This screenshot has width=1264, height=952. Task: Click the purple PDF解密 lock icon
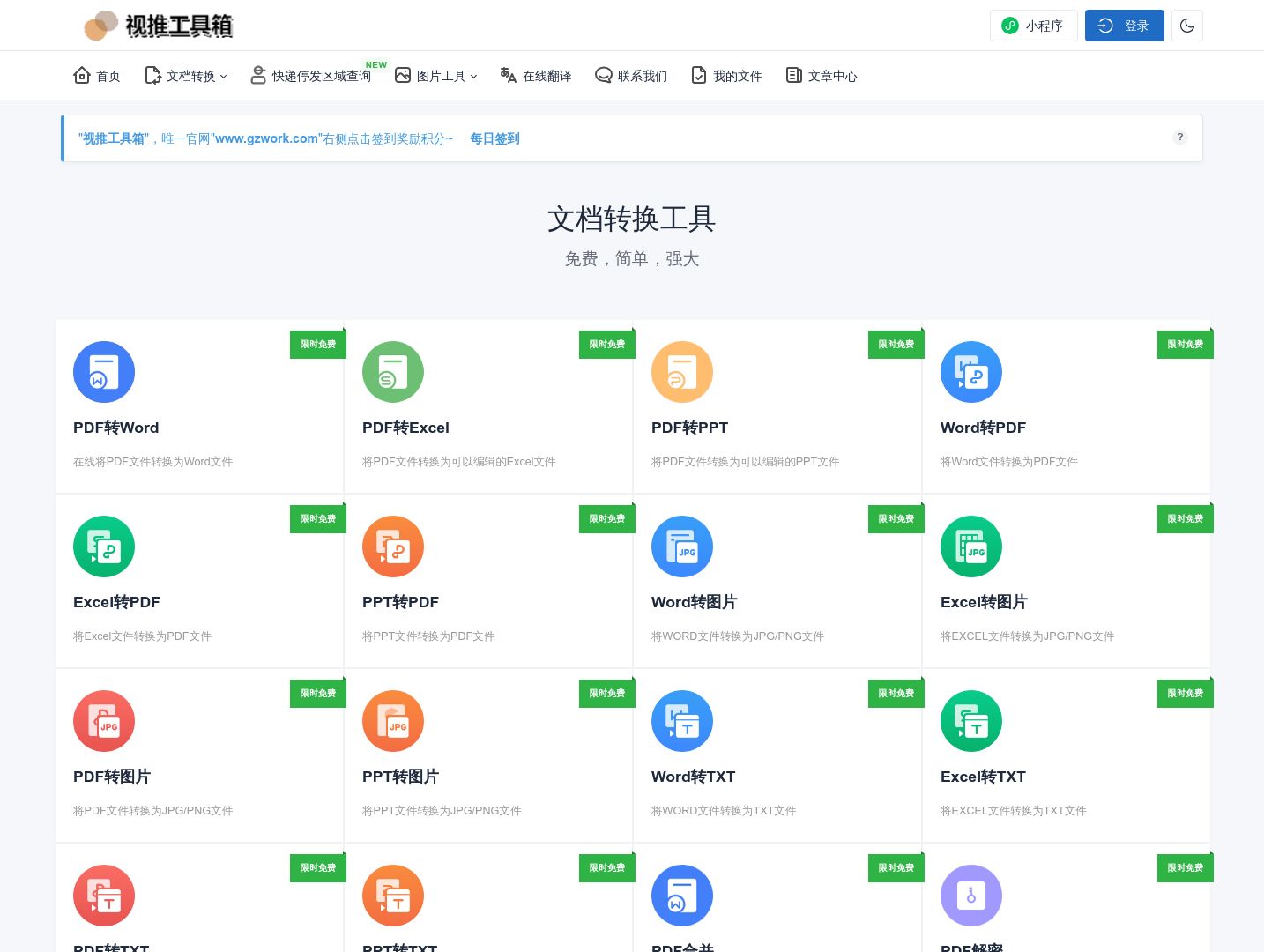971,896
